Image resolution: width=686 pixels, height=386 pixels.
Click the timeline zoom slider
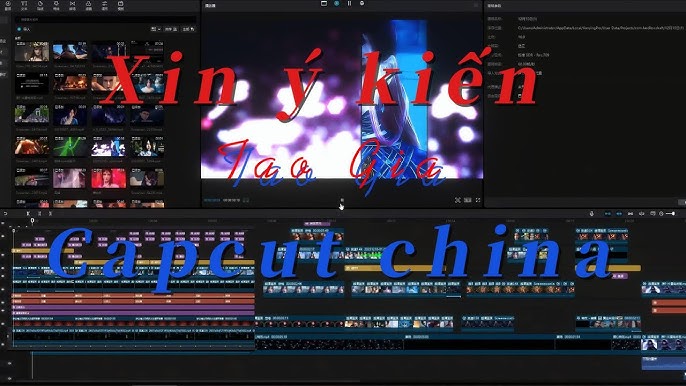click(671, 214)
